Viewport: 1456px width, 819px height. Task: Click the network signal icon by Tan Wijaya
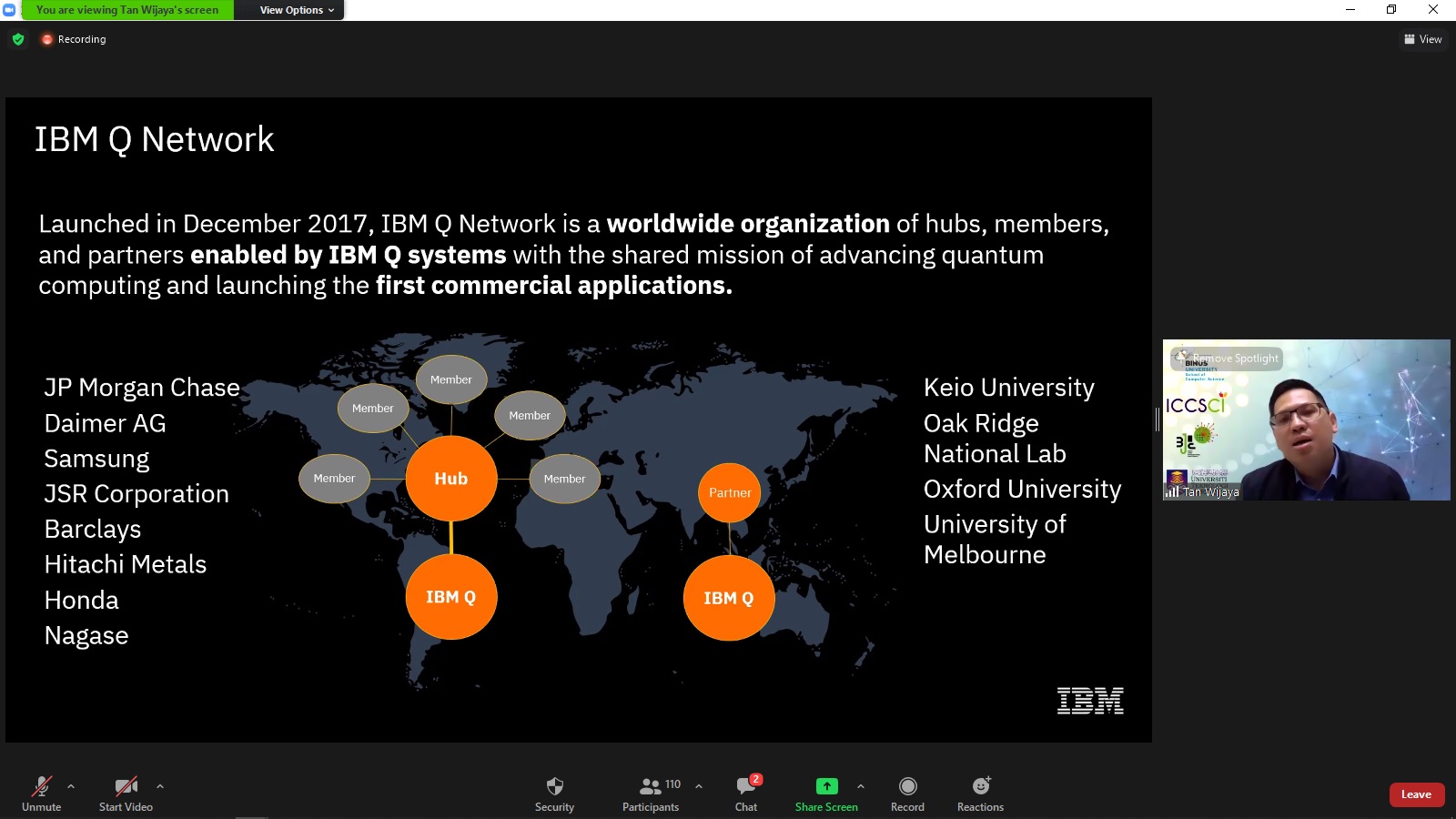1173,491
